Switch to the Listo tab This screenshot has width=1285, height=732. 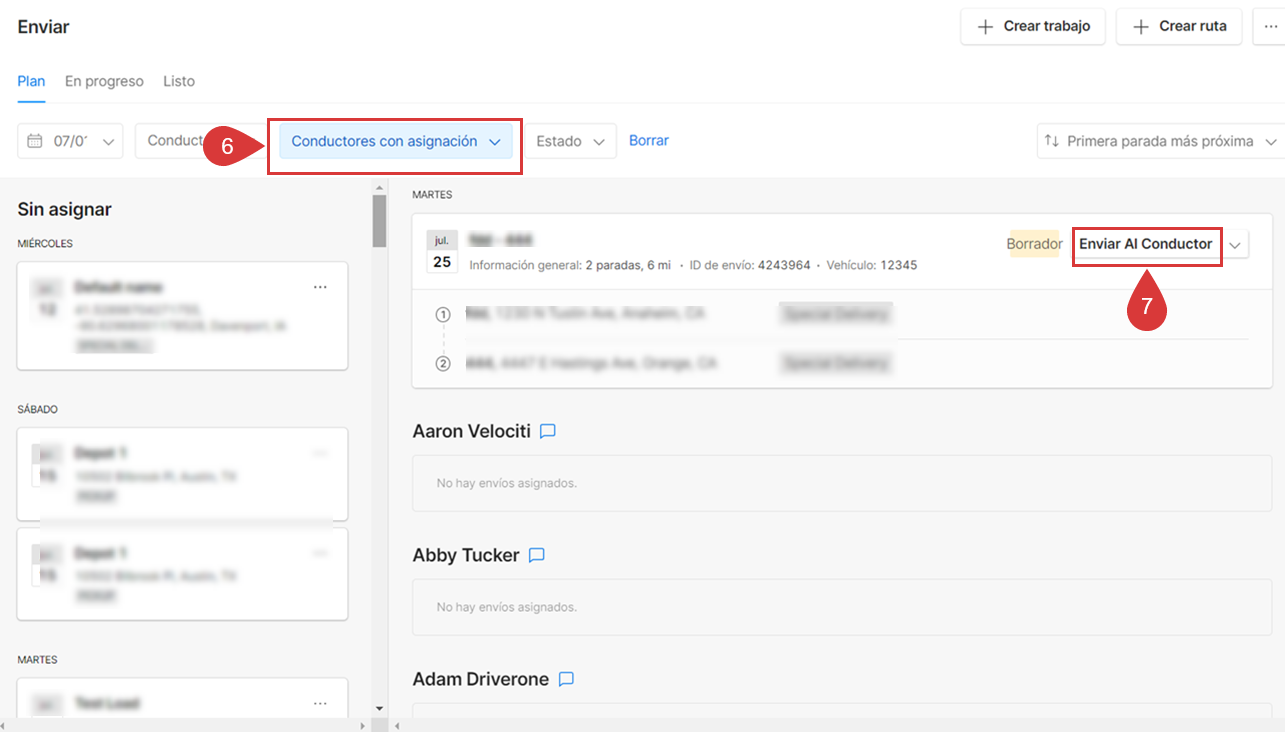(179, 81)
